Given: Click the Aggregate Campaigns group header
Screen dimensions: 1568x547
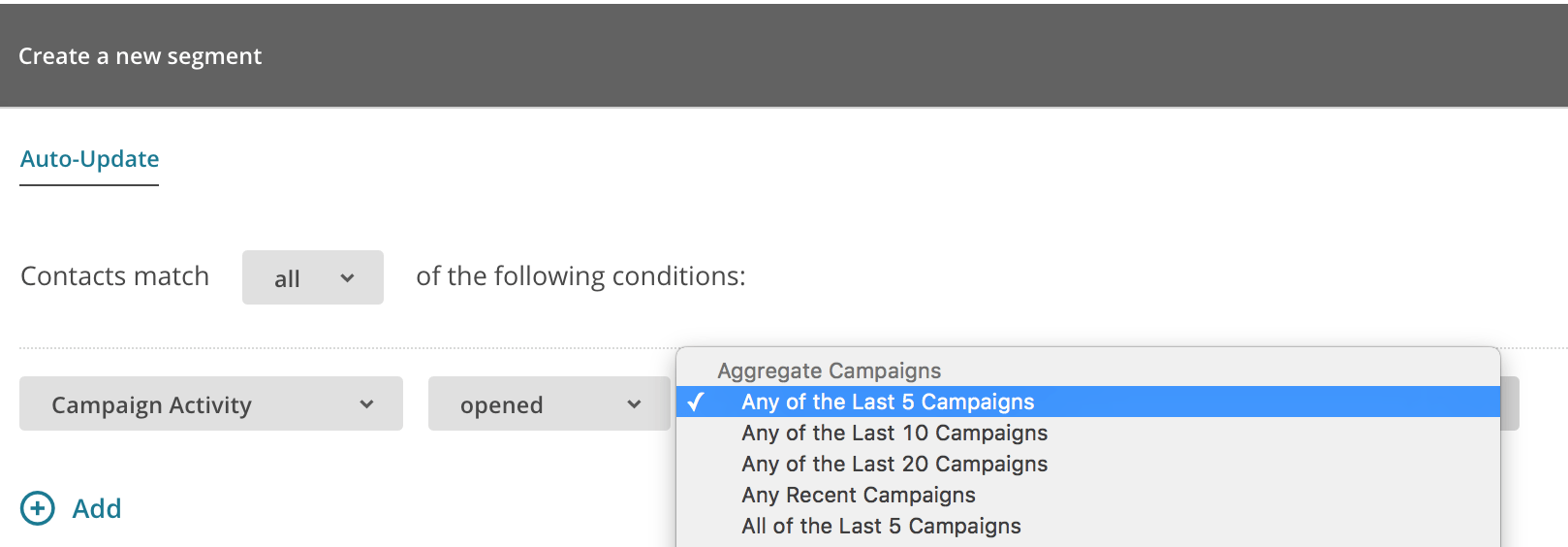Looking at the screenshot, I should pos(830,370).
